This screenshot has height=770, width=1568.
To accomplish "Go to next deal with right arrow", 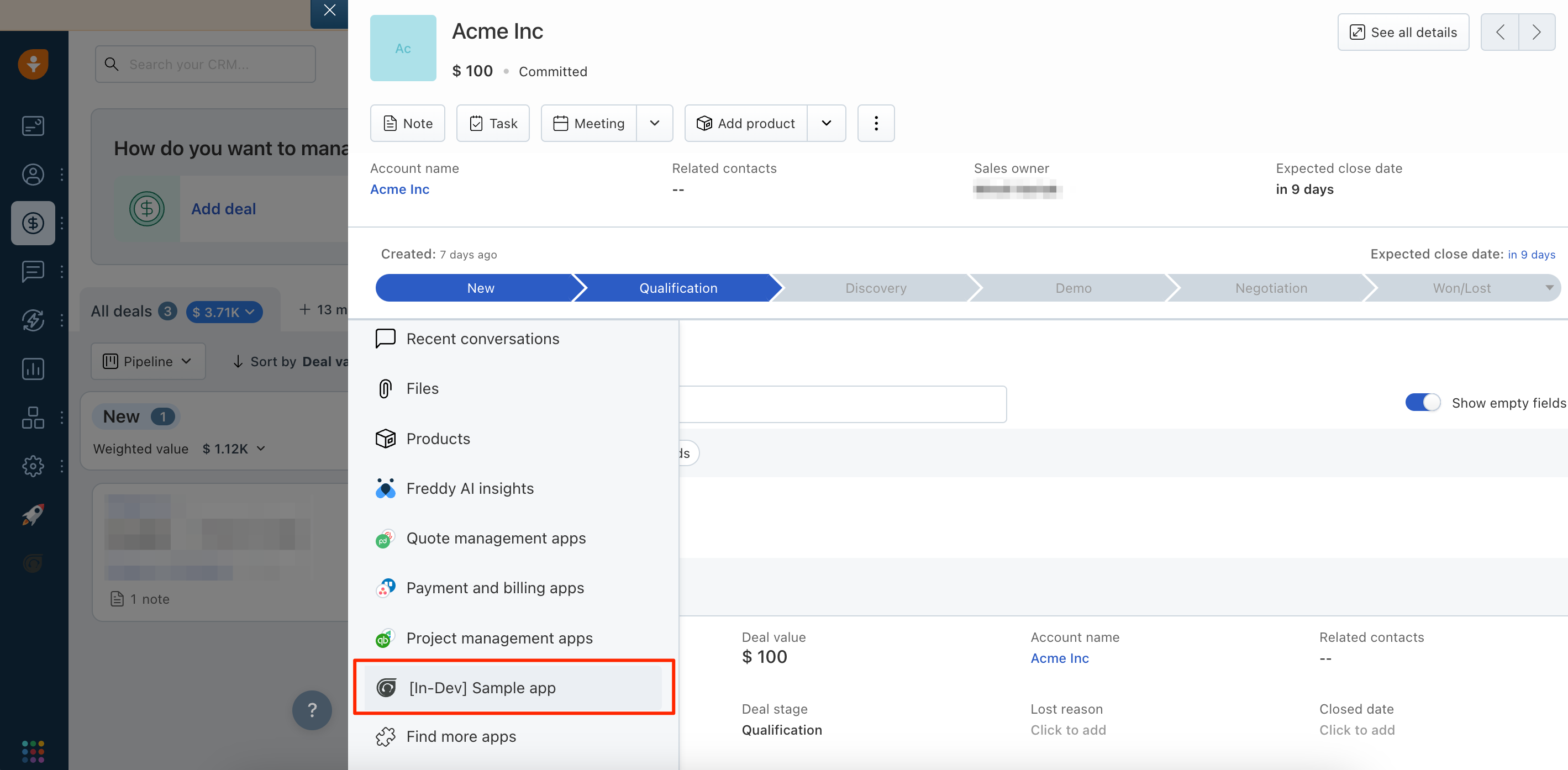I will click(x=1537, y=32).
